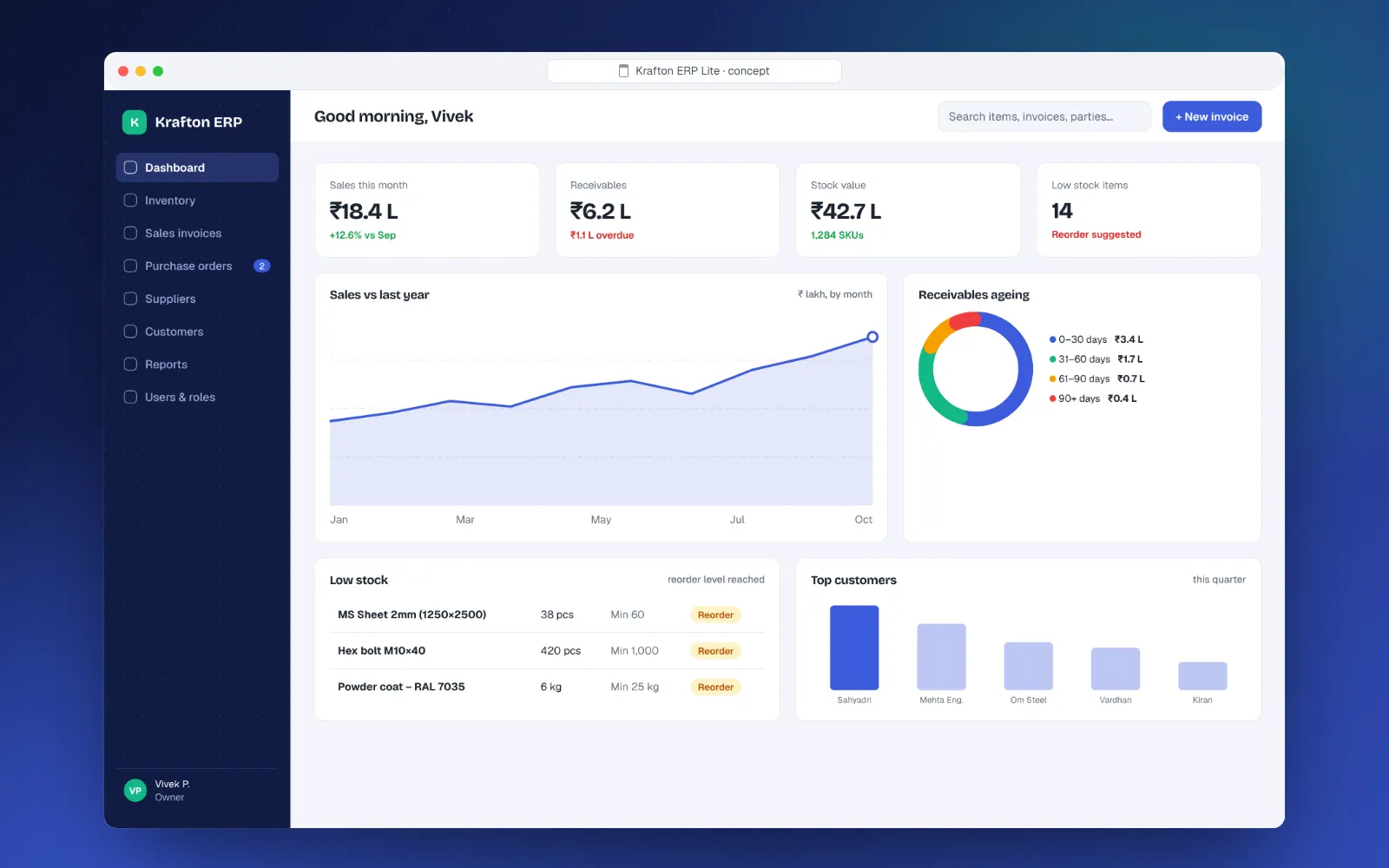The image size is (1389, 868).
Task: Click the Purchase orders badge showing 2
Action: [x=261, y=266]
